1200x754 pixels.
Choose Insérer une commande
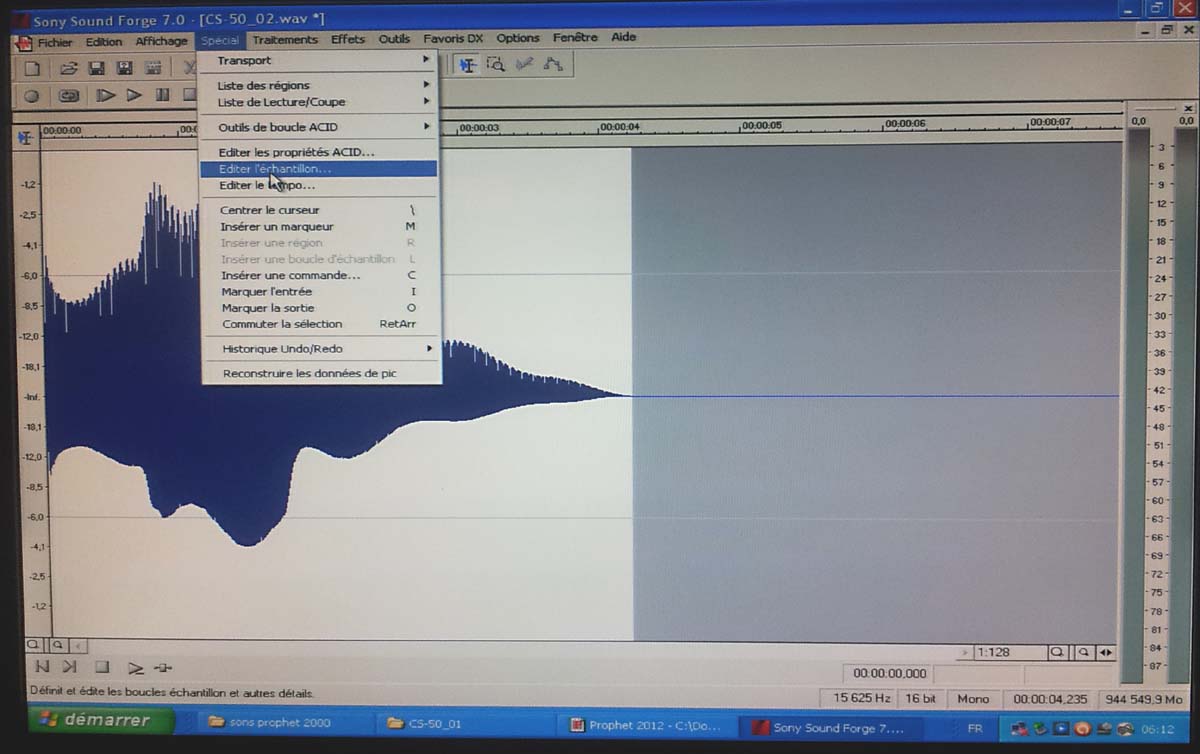320,275
